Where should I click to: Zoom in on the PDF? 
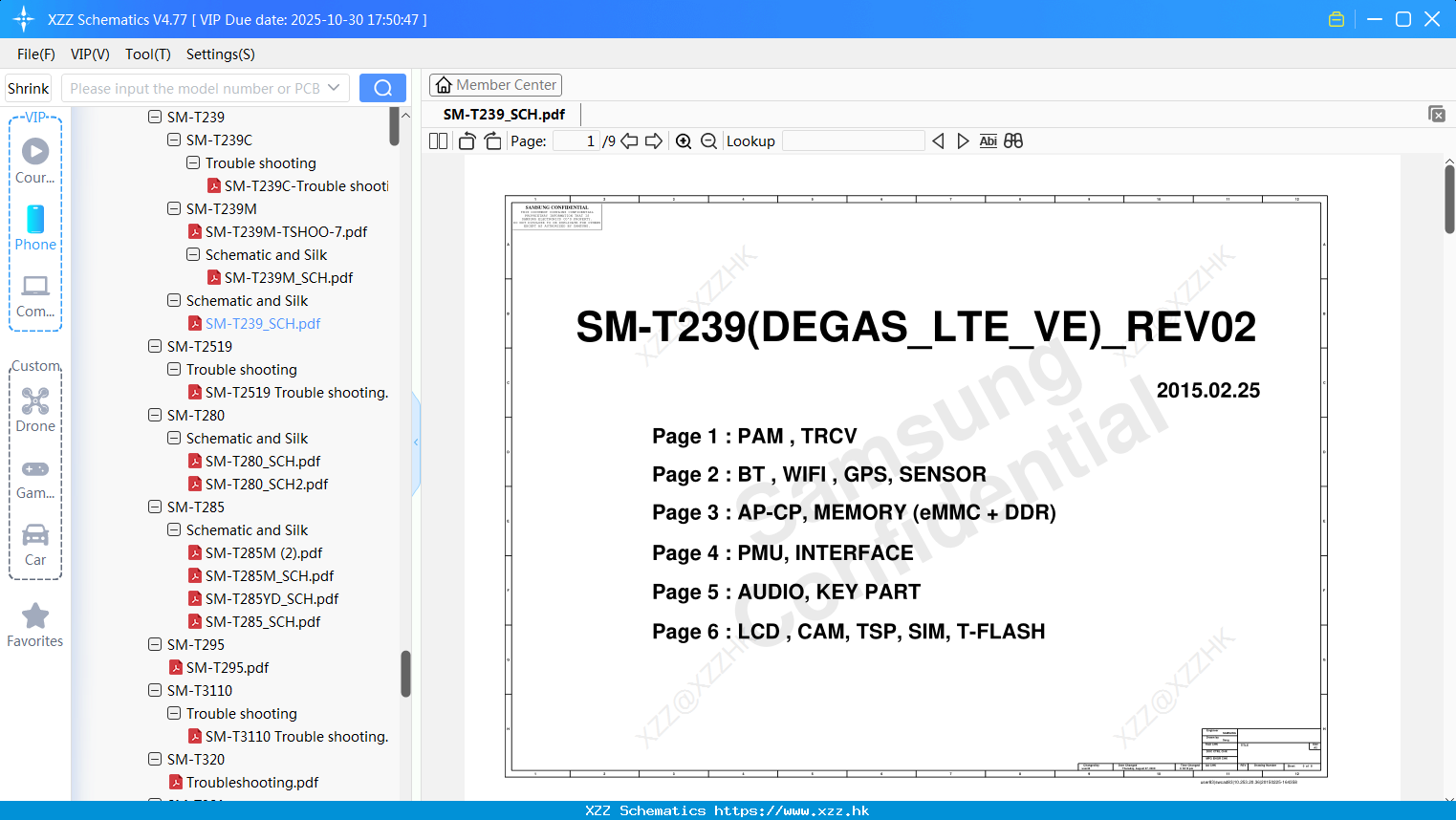tap(684, 141)
